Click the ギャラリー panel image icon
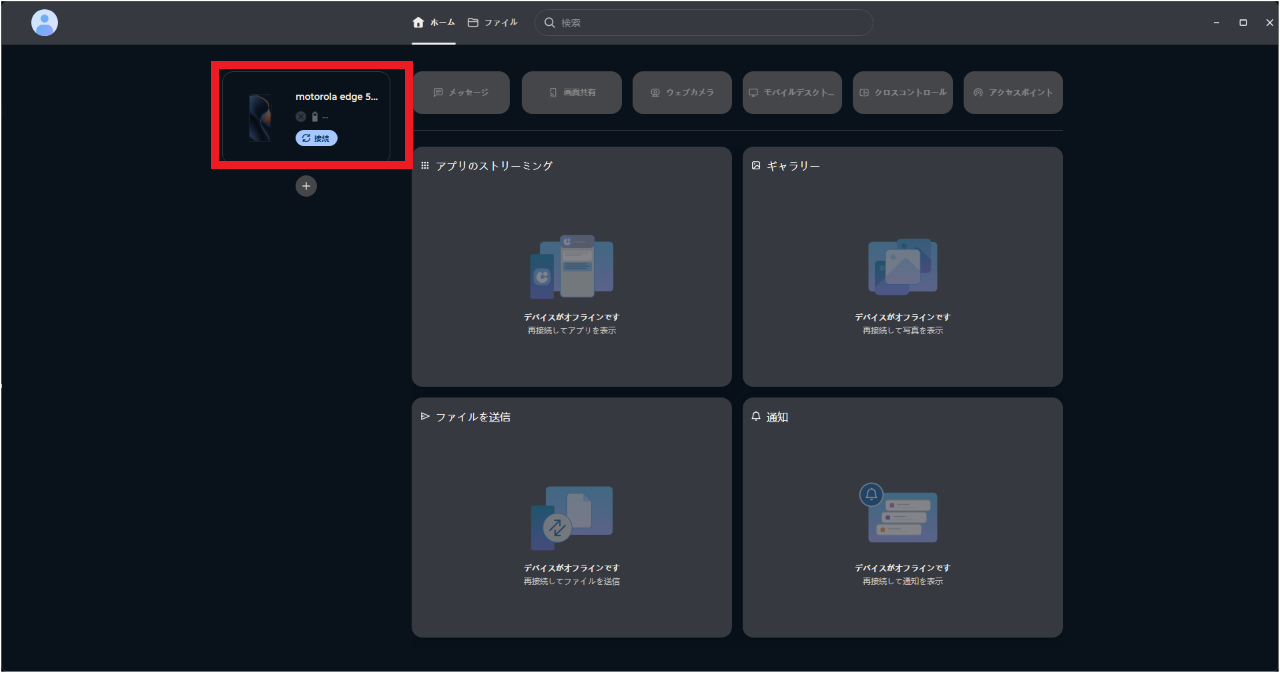 click(756, 165)
